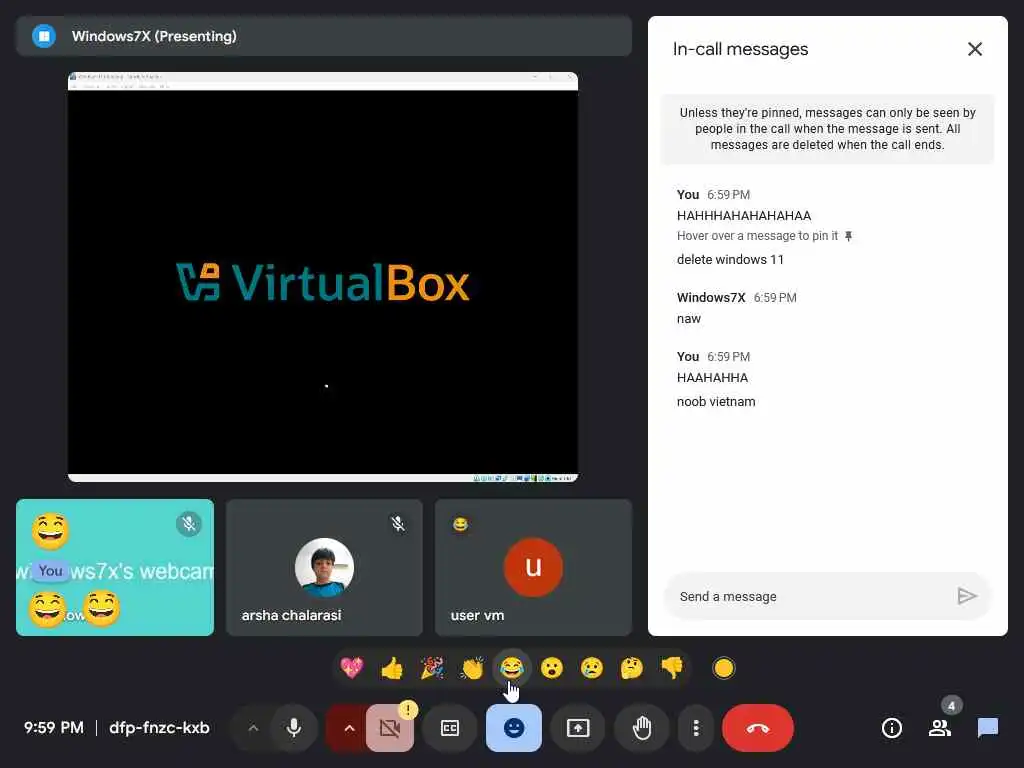This screenshot has width=1024, height=768.
Task: Click the 'HAAHAHHA' message
Action: (x=712, y=377)
